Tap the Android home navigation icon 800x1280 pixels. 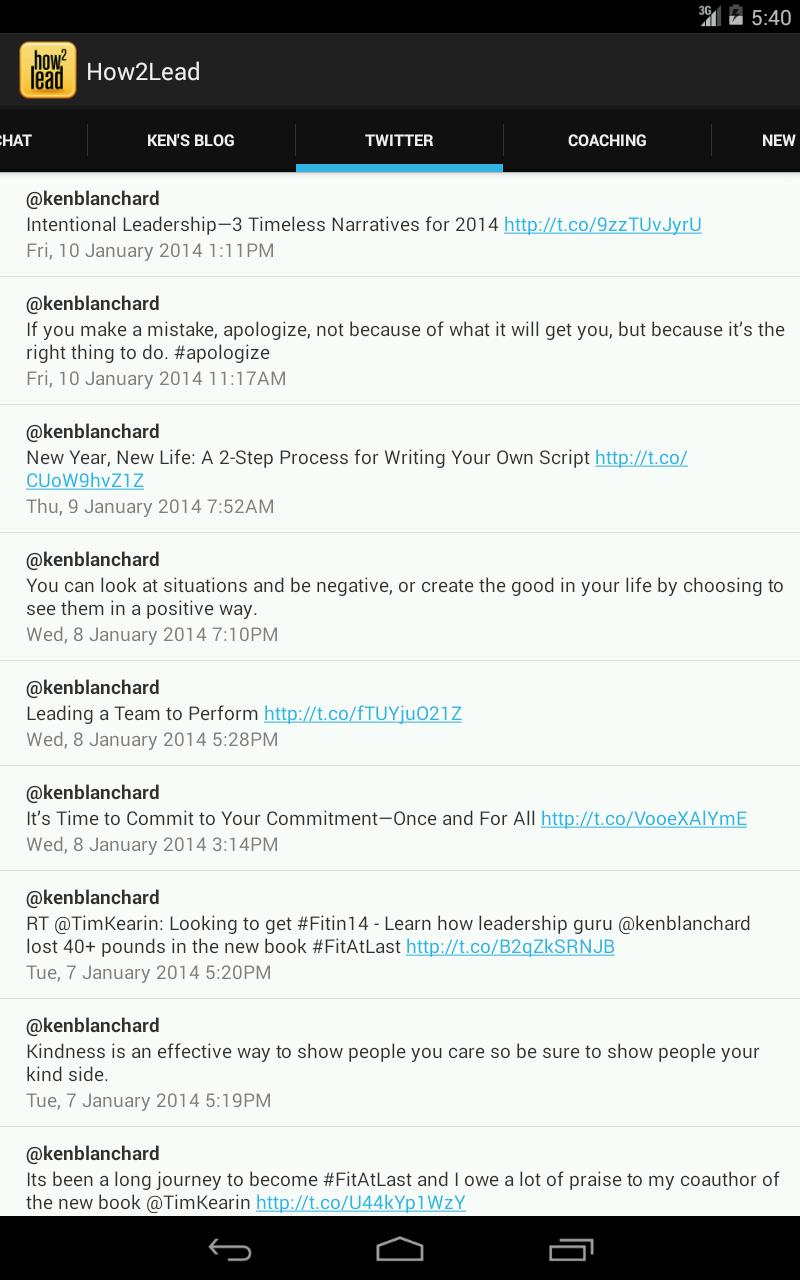(x=400, y=1249)
